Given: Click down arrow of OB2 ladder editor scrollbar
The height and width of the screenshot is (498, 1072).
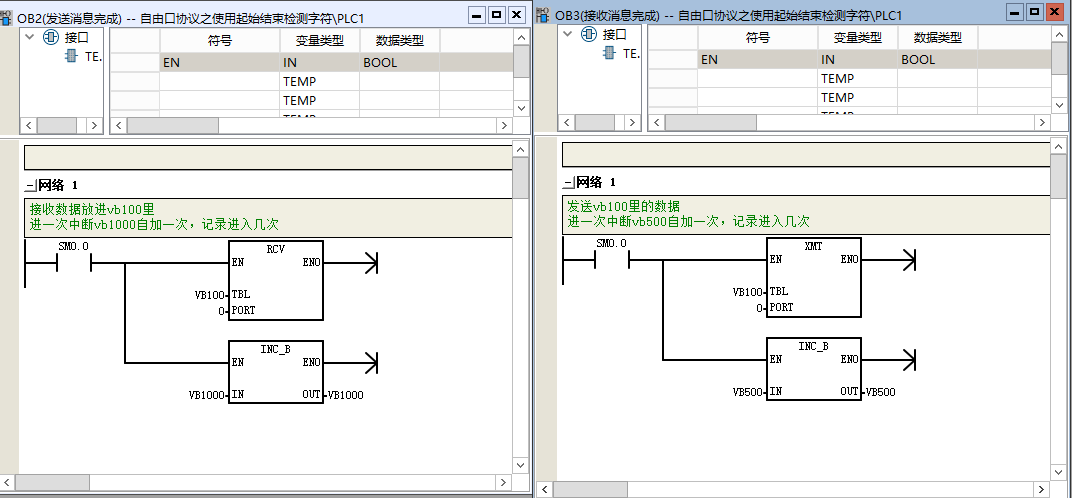Looking at the screenshot, I should (x=521, y=464).
